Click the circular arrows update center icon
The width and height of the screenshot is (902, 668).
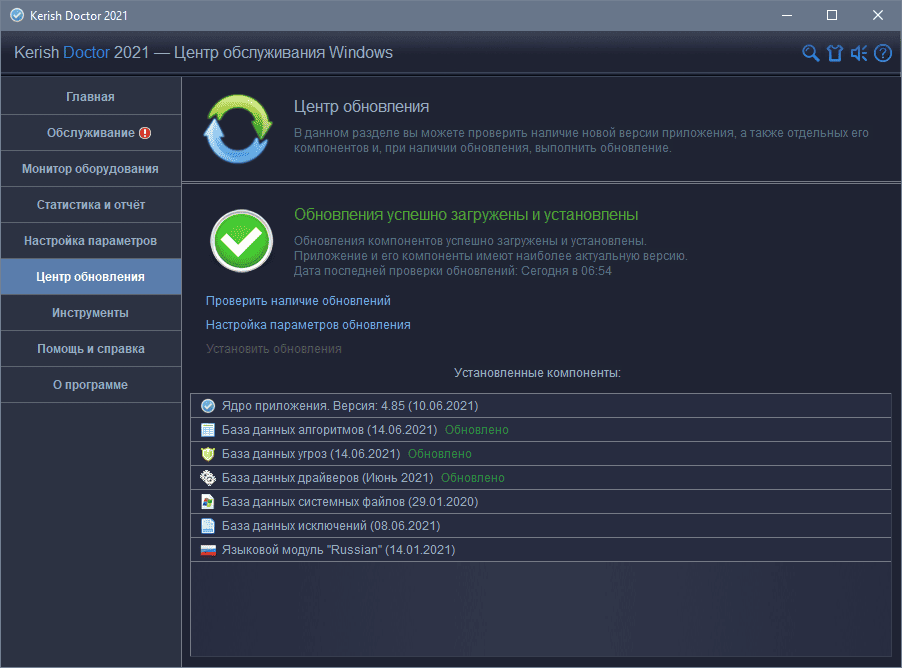238,129
